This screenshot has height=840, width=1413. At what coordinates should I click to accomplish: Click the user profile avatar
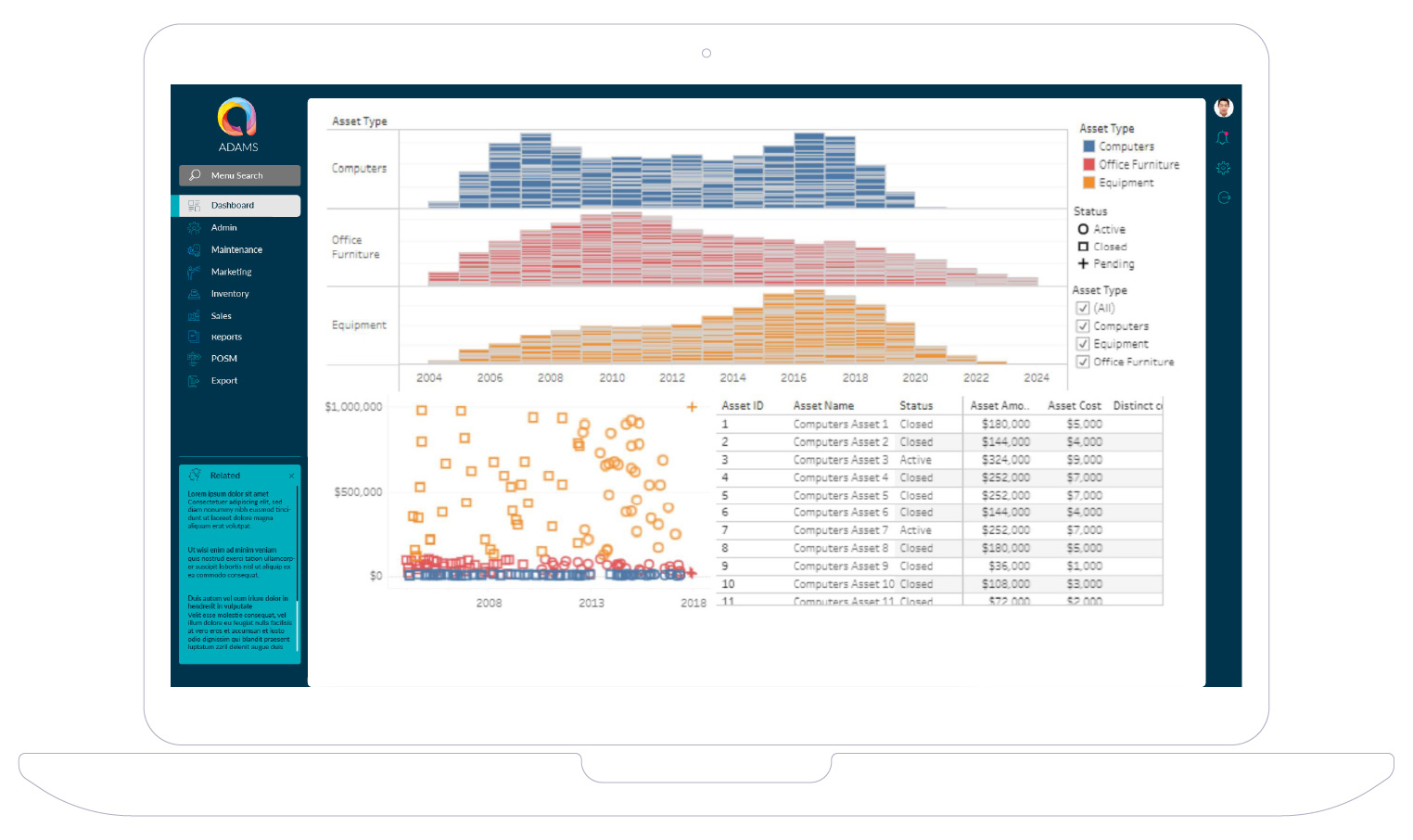(1223, 108)
